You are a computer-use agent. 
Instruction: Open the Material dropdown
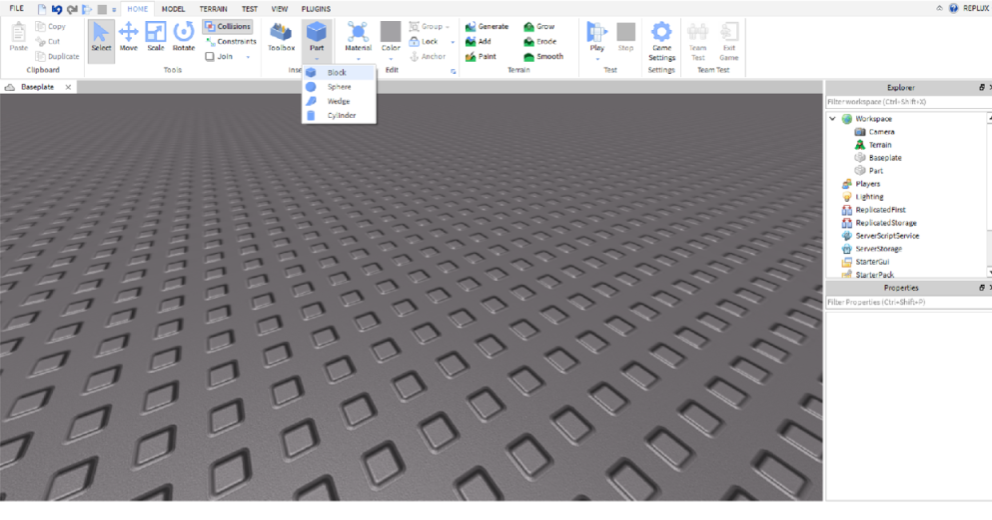(x=358, y=58)
